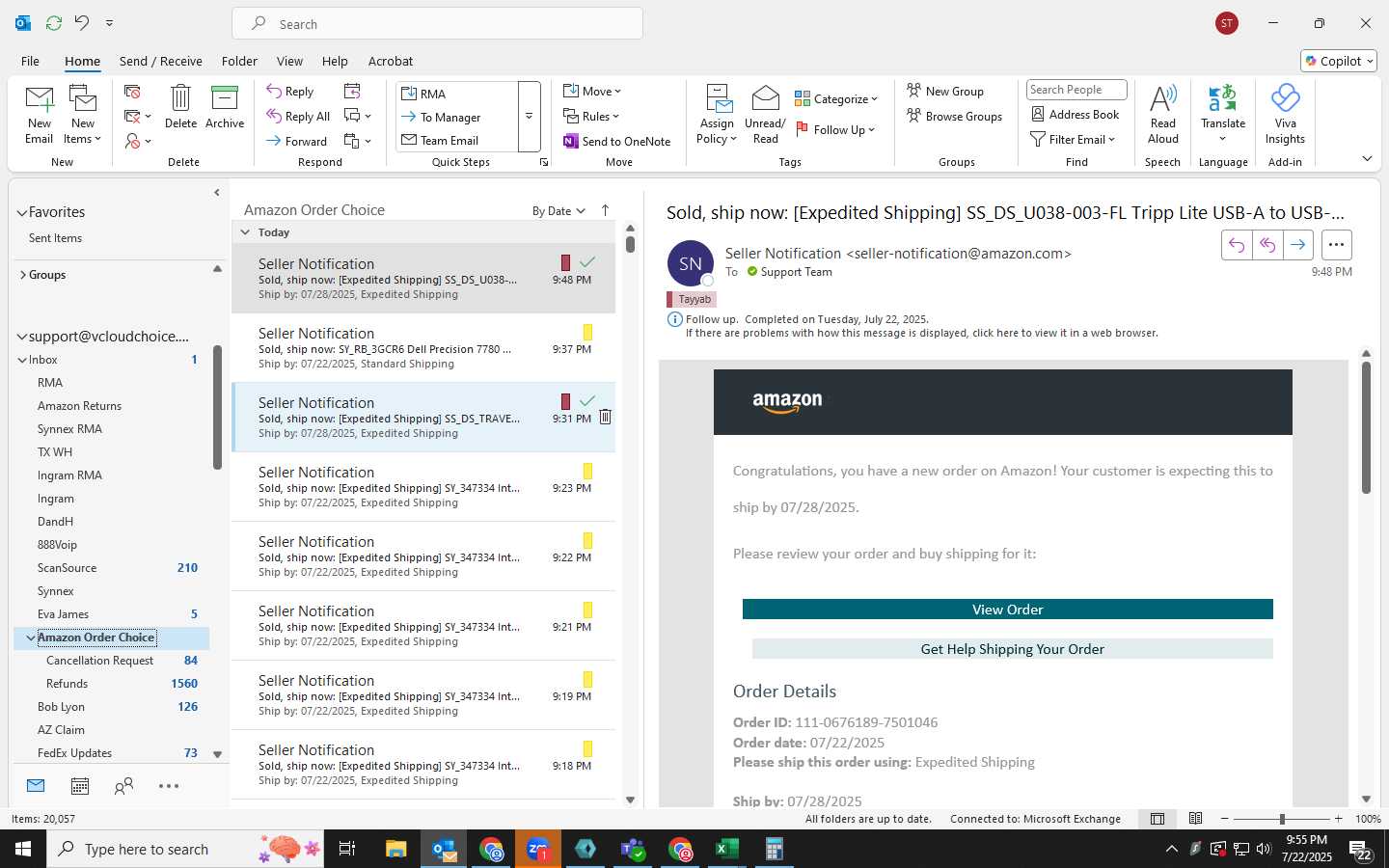Click the top Search box
The image size is (1389, 868).
(x=437, y=24)
